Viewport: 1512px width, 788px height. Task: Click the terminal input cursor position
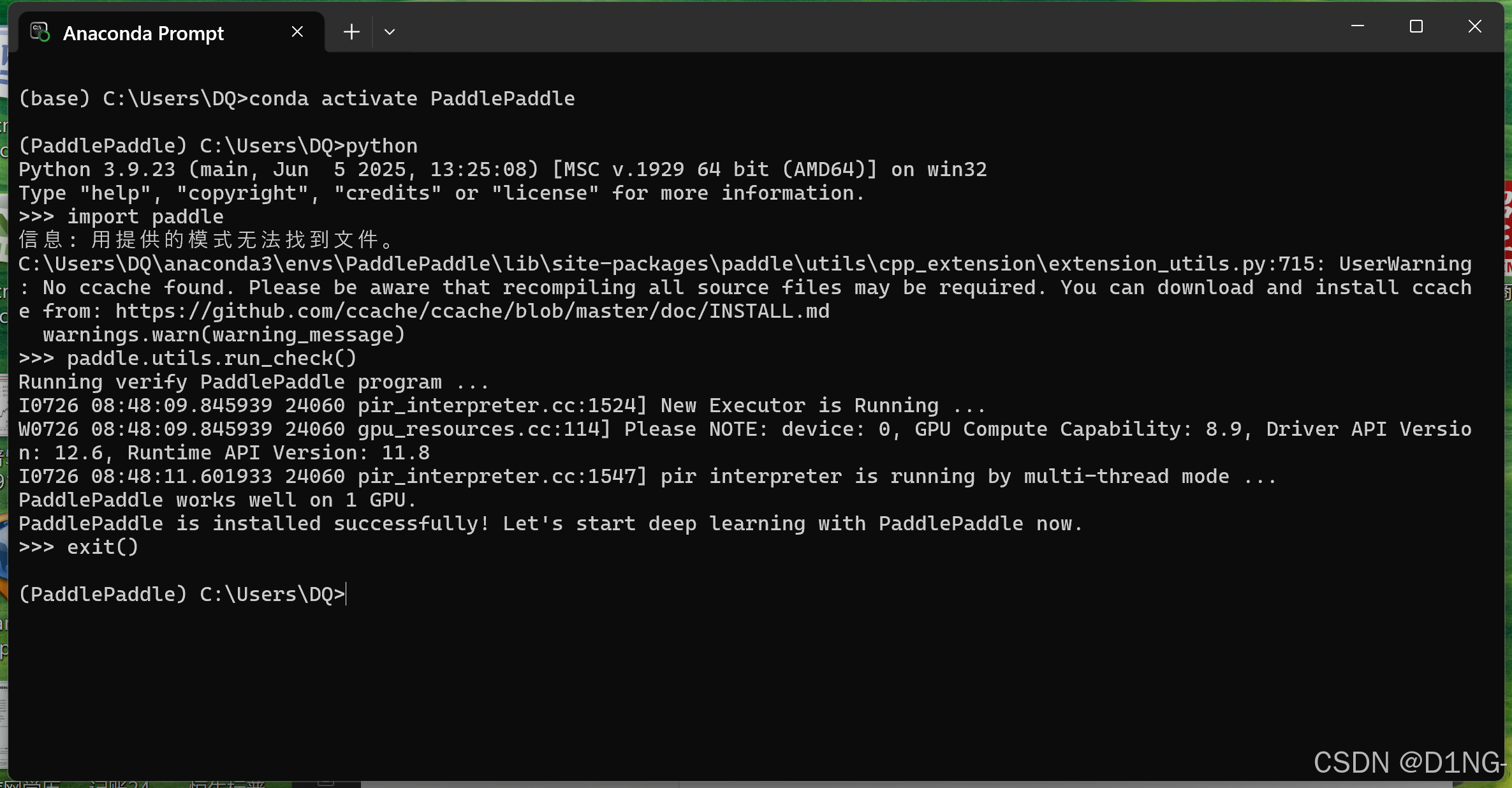[346, 594]
